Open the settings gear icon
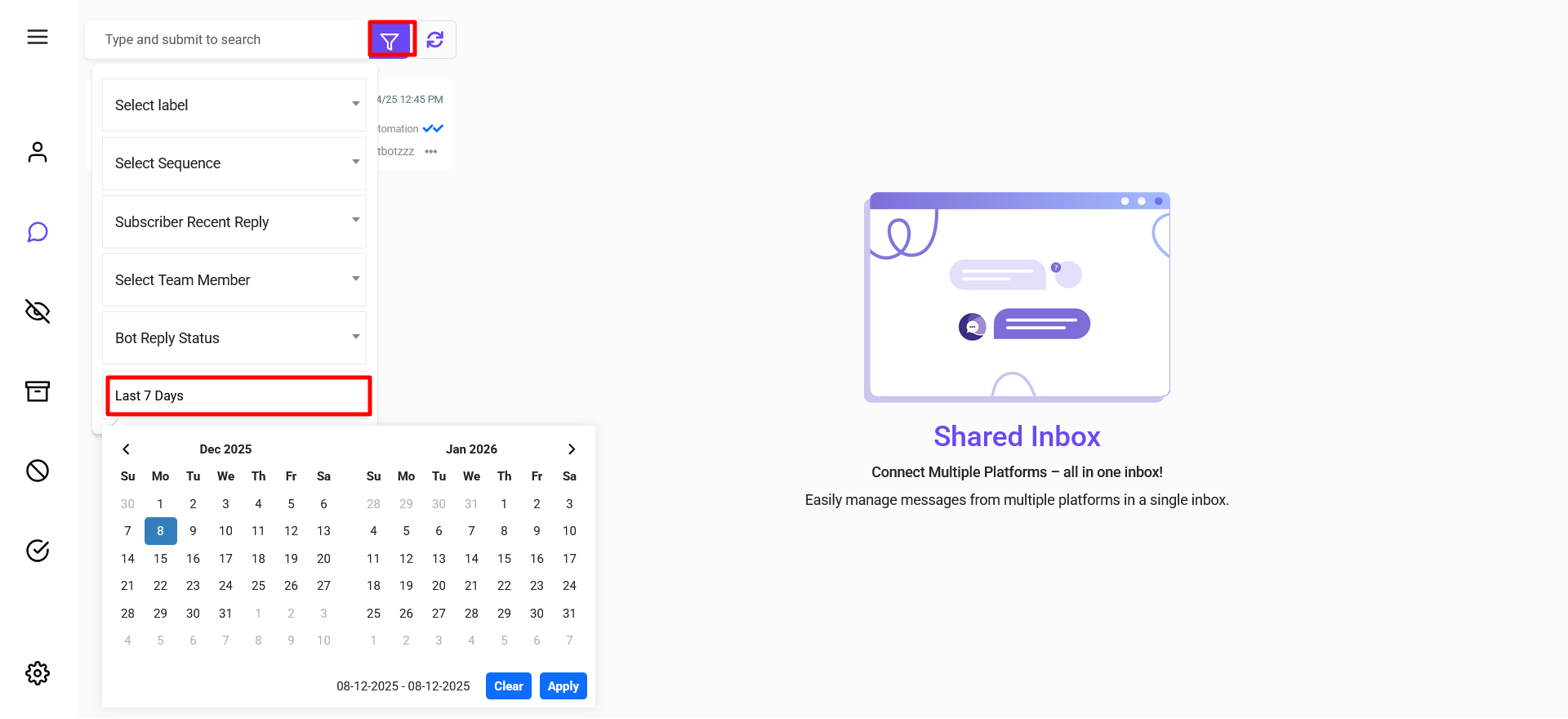 point(38,673)
